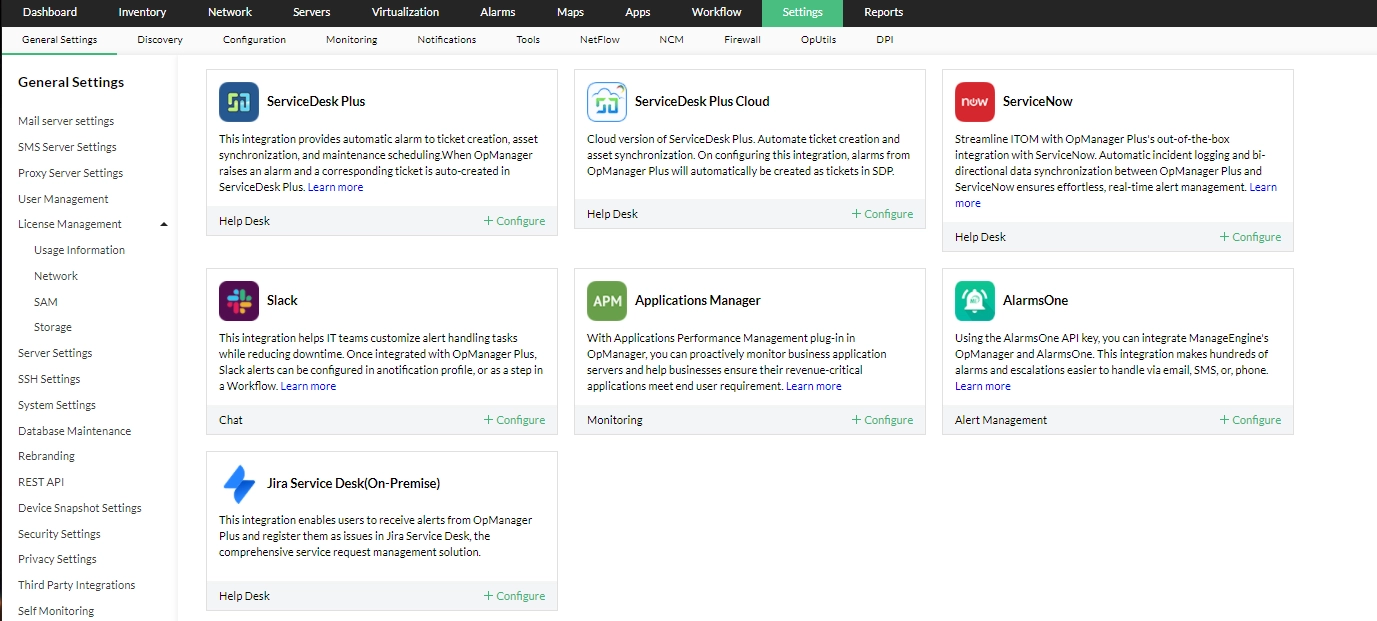Open SSH Settings in sidebar
Image resolution: width=1377 pixels, height=621 pixels.
tap(49, 379)
